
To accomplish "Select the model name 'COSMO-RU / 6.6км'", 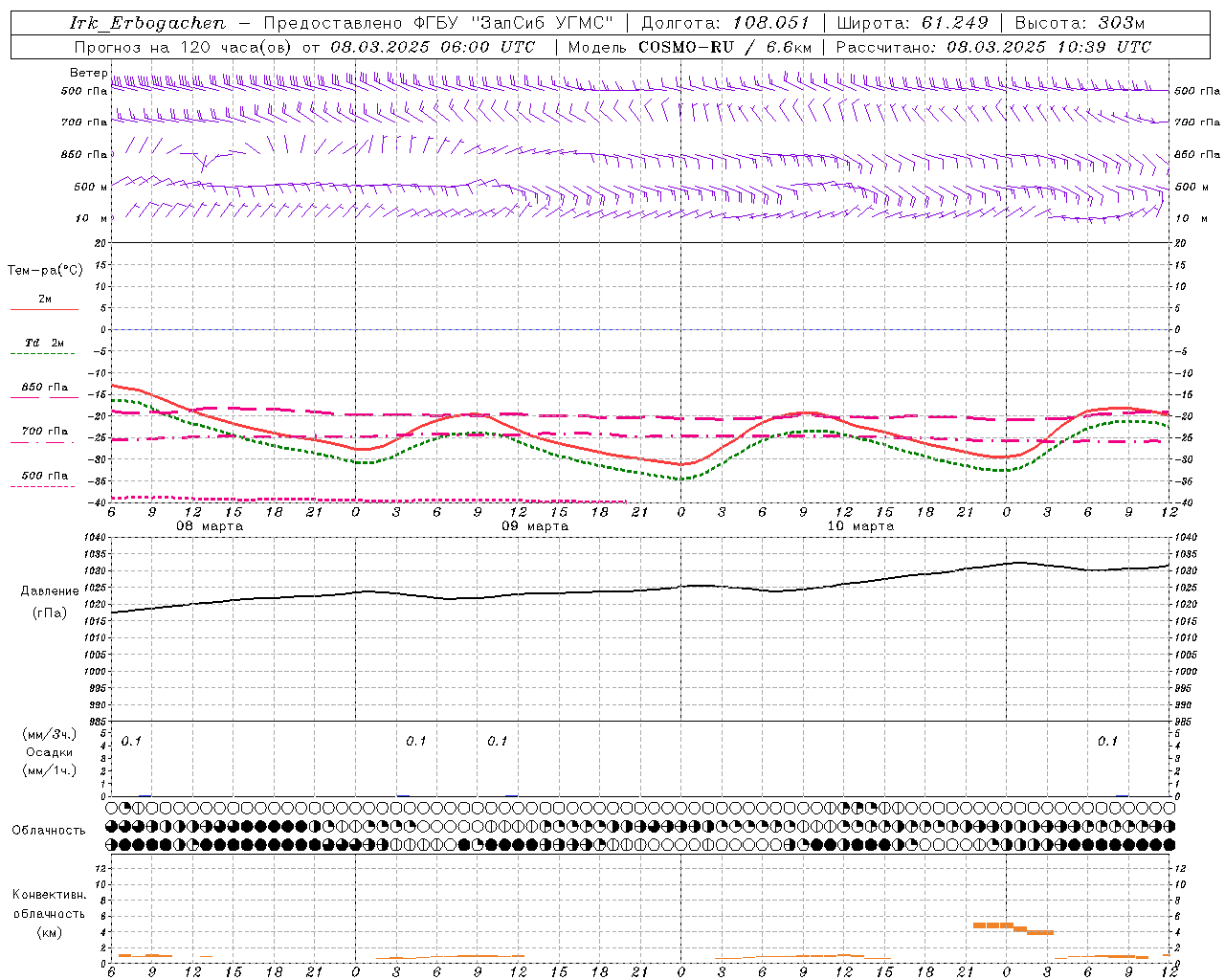I will pyautogui.click(x=725, y=47).
